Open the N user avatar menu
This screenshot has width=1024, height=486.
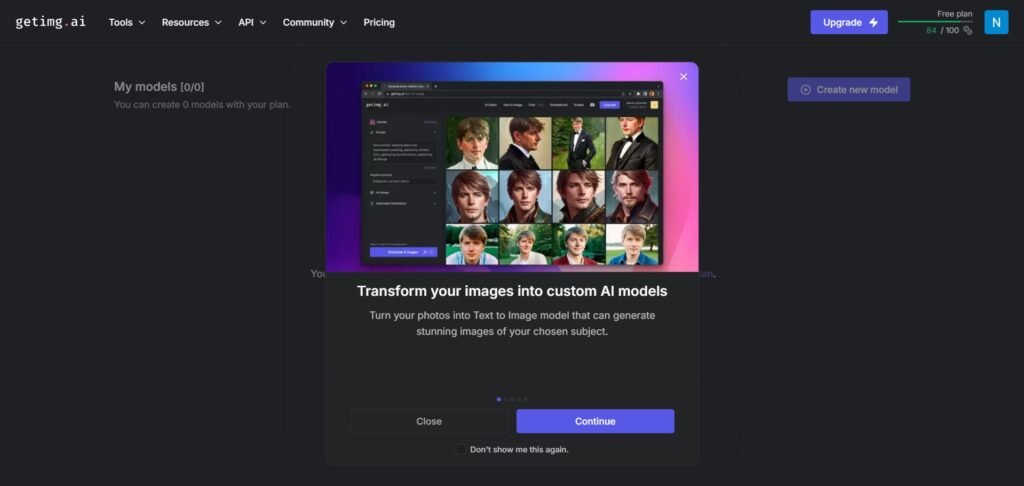pyautogui.click(x=995, y=22)
